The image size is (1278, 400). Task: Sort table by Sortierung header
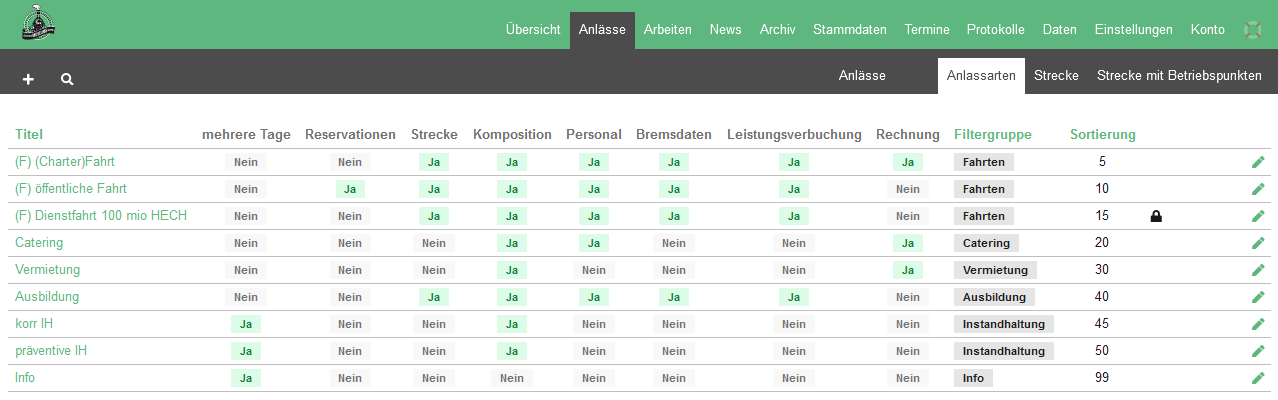(1102, 135)
